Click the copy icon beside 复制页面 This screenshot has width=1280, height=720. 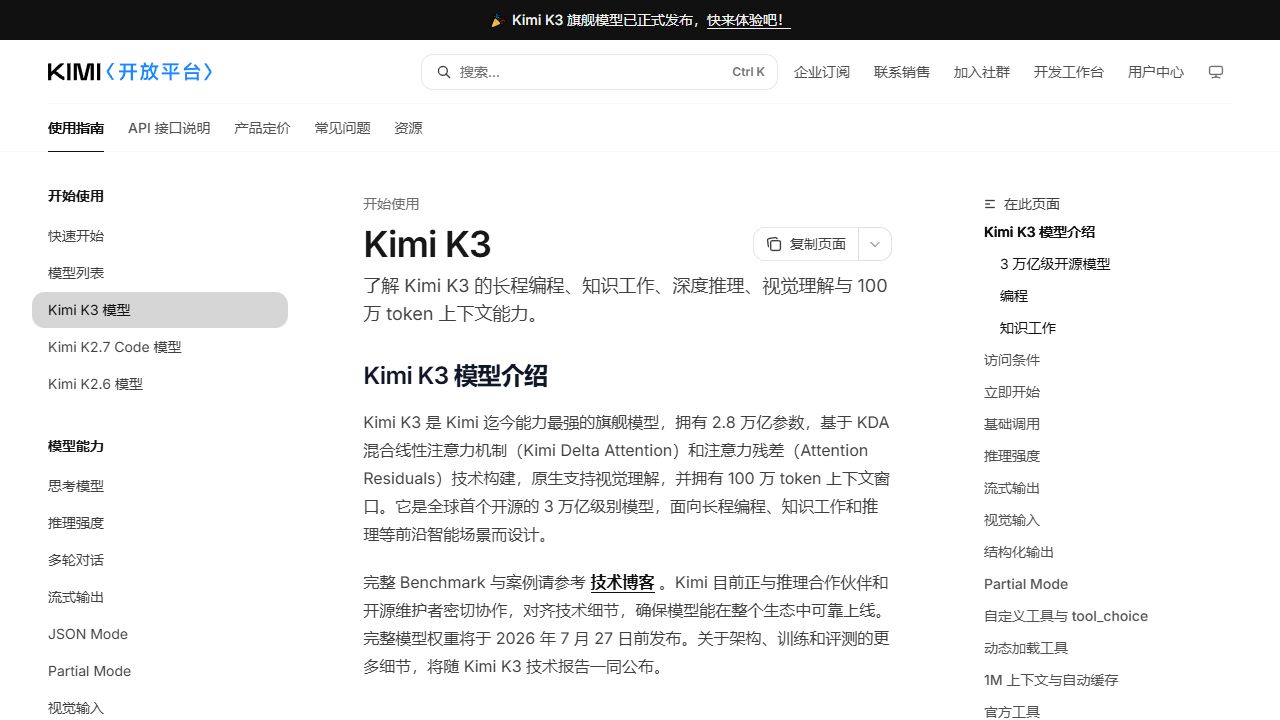coord(774,244)
